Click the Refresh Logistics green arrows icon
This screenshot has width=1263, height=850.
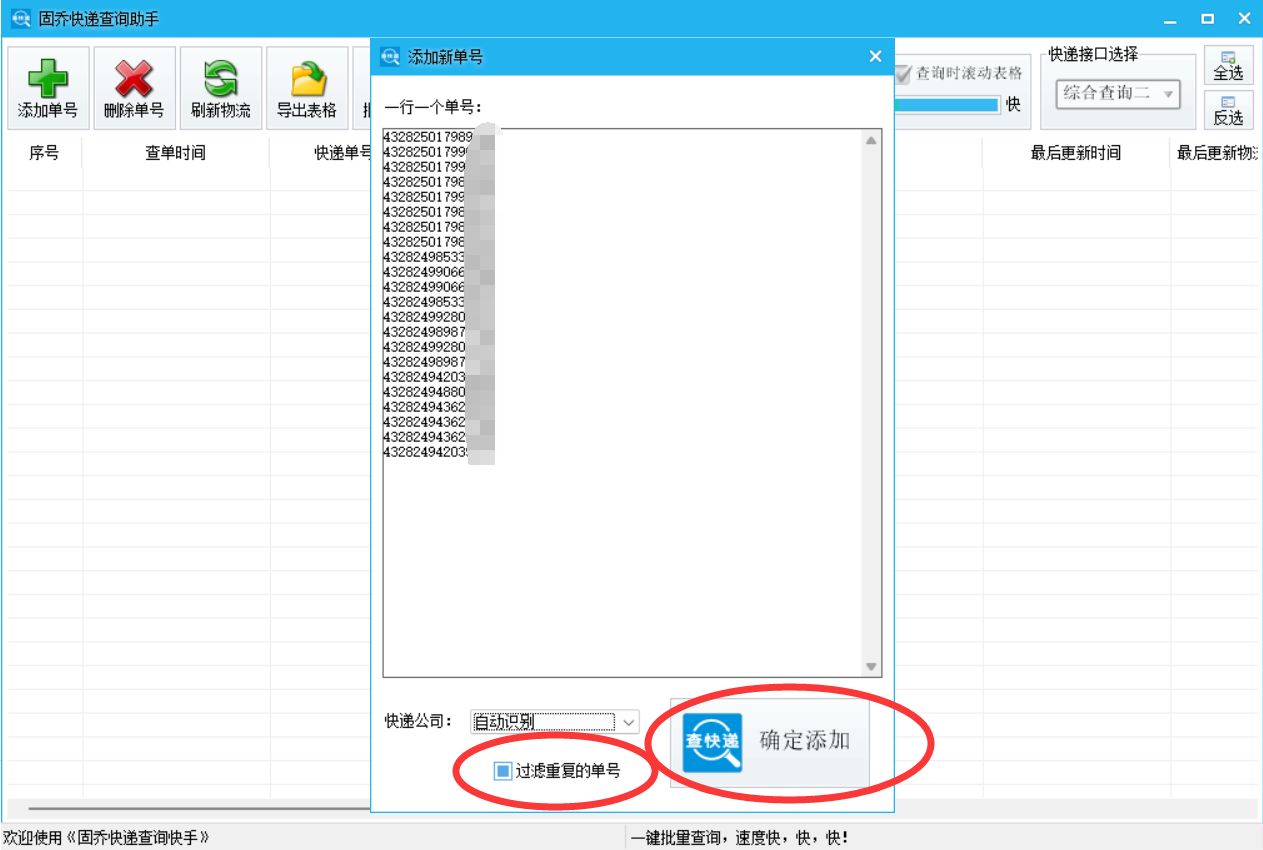click(220, 79)
